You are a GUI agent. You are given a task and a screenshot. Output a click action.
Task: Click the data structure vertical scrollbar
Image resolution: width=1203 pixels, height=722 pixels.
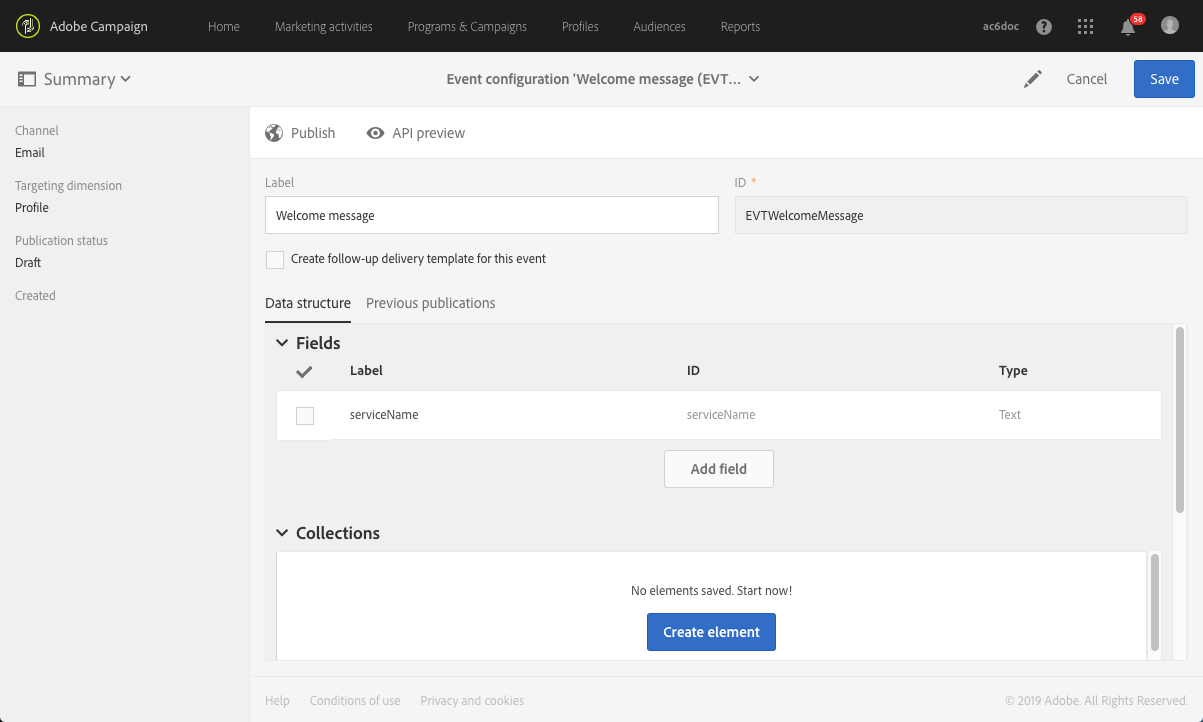point(1180,420)
